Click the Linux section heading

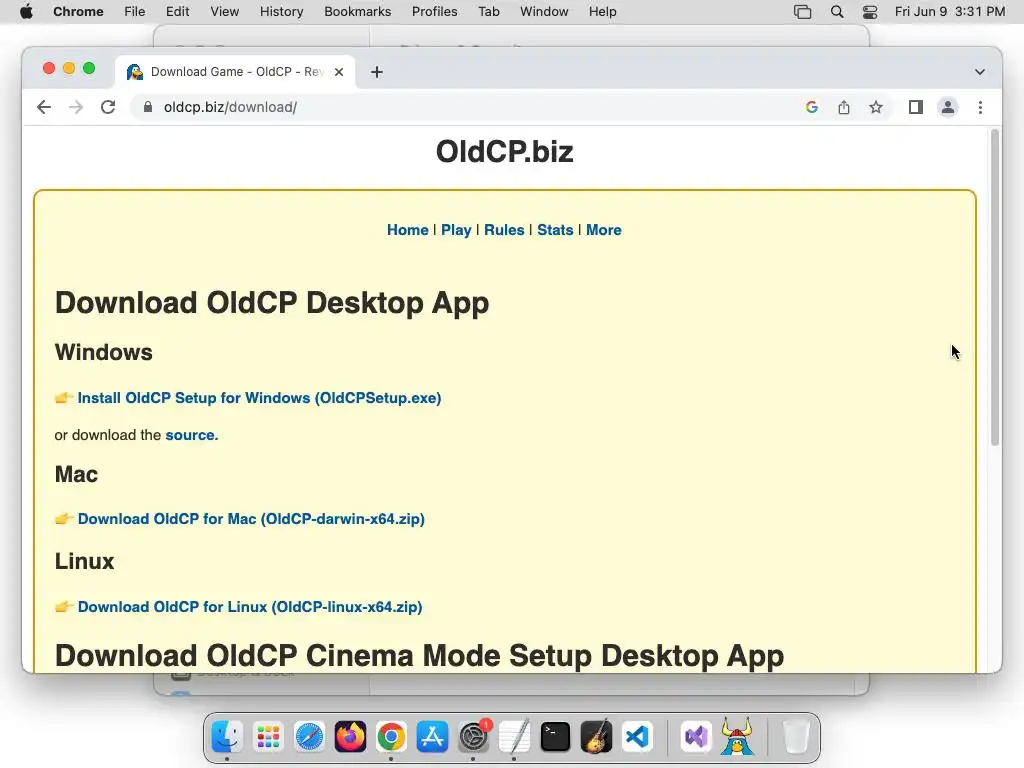(x=84, y=561)
